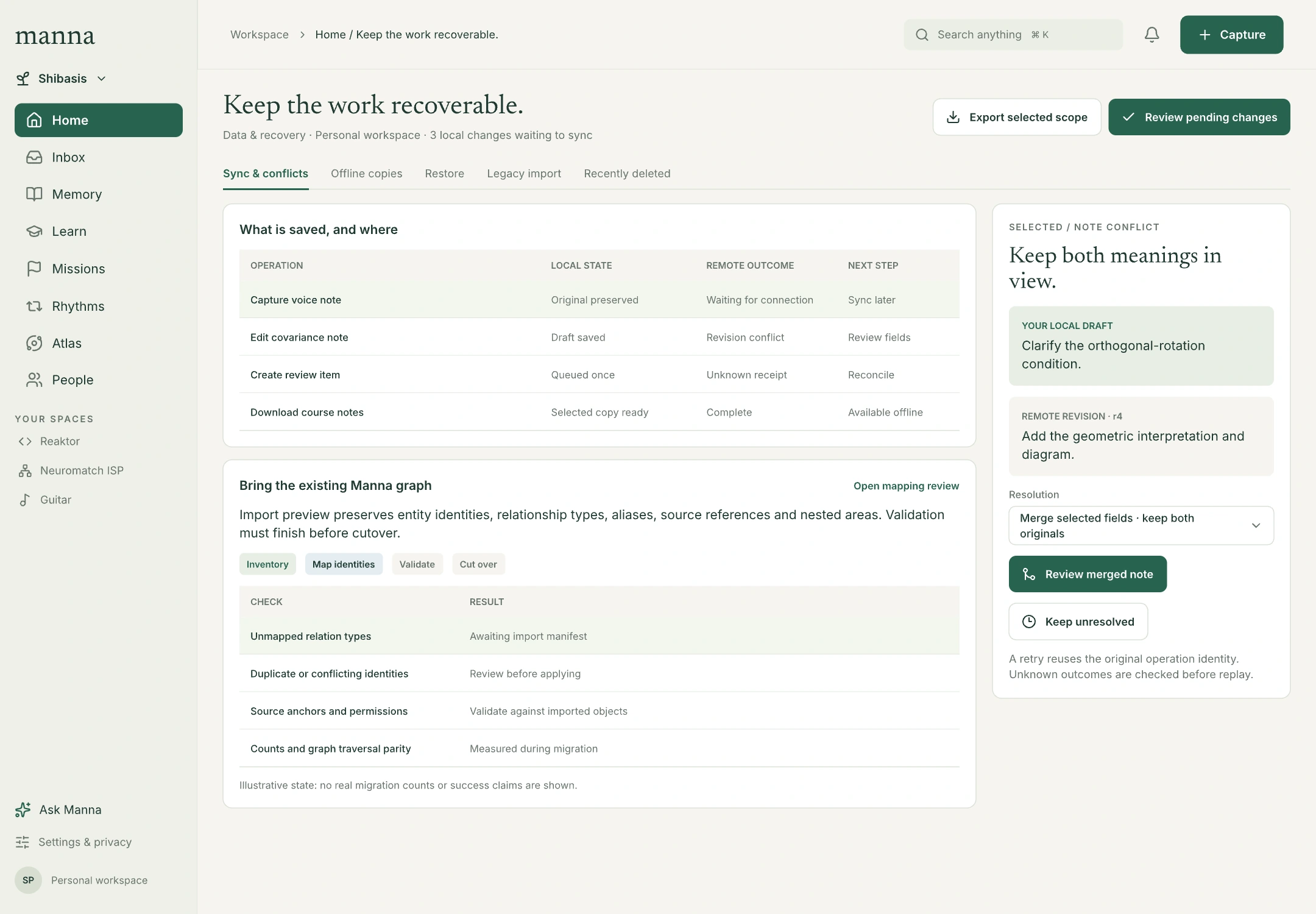
Task: Click the notification bell icon
Action: pos(1151,35)
